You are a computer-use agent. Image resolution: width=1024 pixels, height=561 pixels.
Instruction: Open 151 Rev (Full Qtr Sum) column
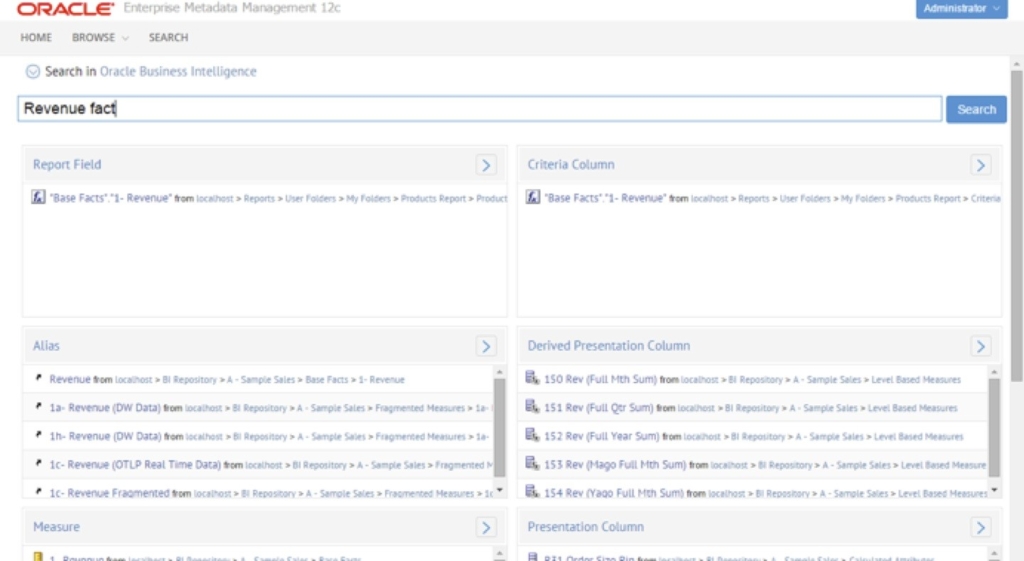(x=599, y=408)
